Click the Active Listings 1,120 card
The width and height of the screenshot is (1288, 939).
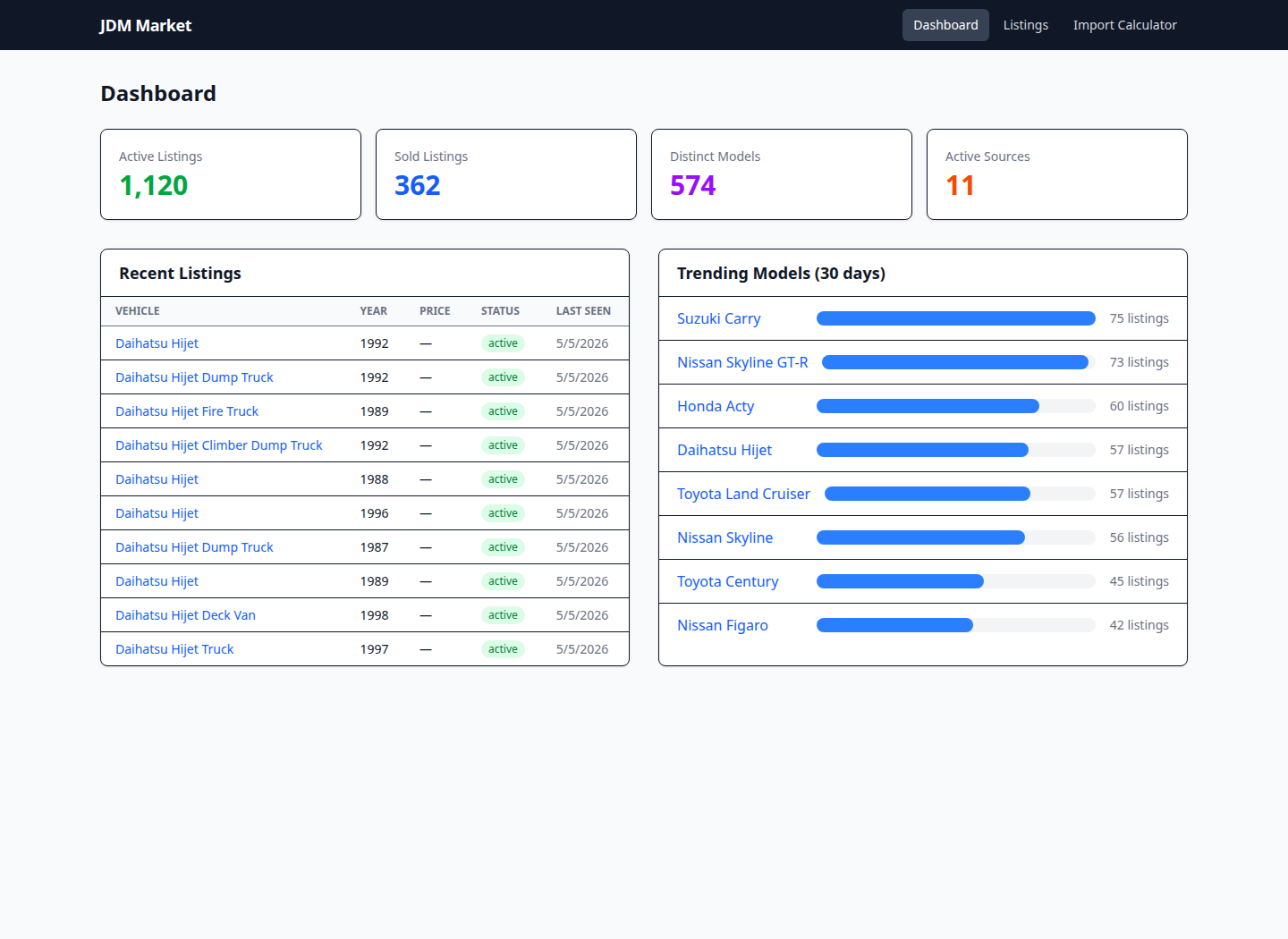(x=231, y=174)
